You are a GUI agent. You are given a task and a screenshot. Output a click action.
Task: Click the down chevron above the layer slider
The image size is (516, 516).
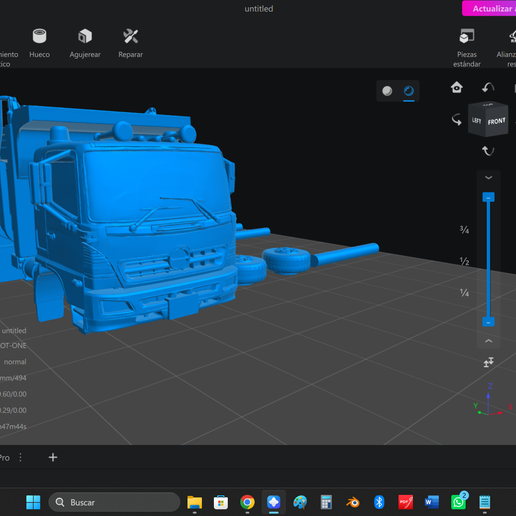488,178
